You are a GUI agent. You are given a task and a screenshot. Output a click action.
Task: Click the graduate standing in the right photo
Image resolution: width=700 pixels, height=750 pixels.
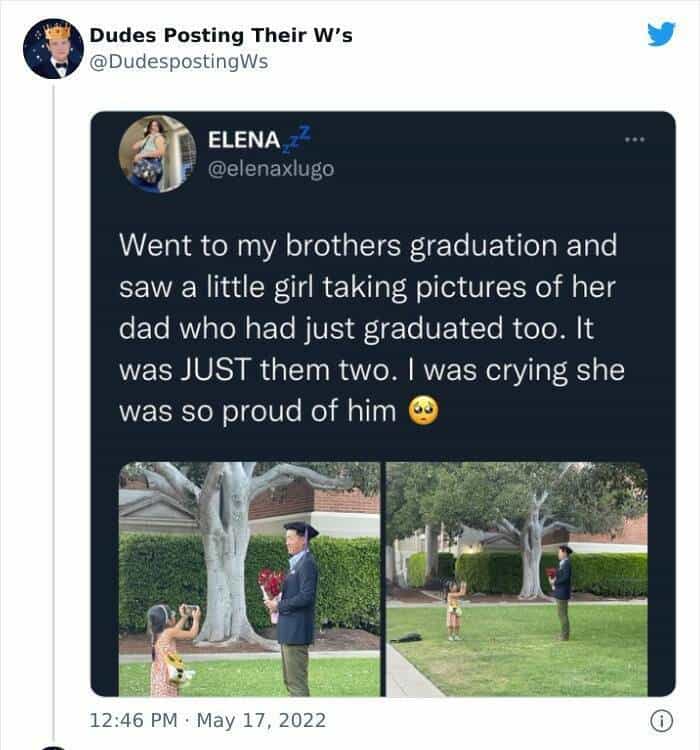tap(564, 592)
